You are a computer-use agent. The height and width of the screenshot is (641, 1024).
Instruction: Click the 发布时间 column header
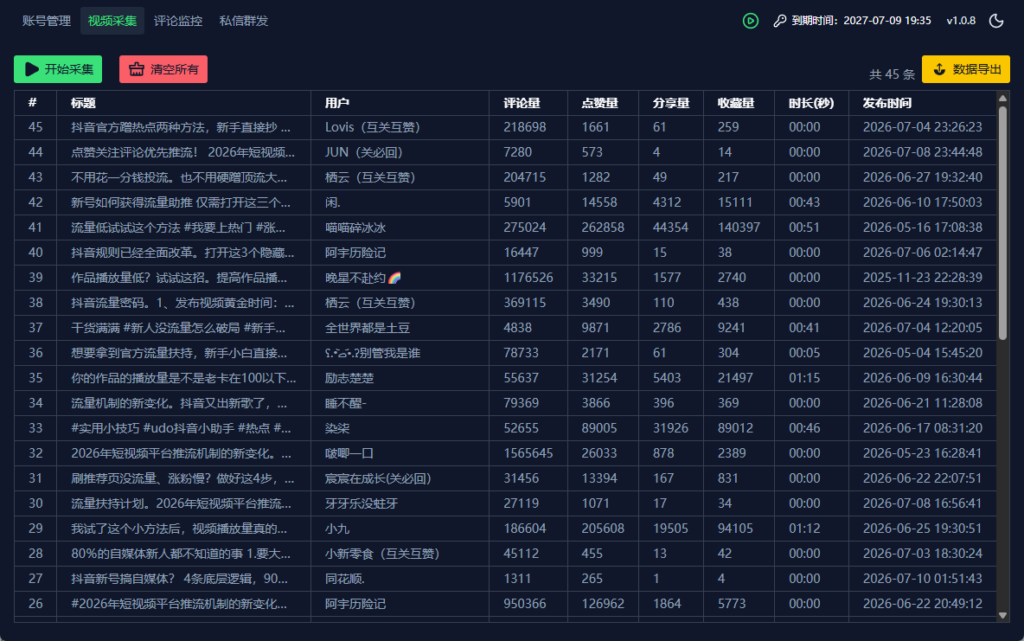(886, 103)
